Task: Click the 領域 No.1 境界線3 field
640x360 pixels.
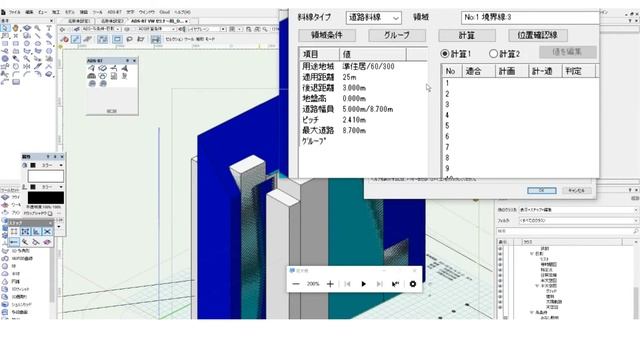Action: point(530,18)
